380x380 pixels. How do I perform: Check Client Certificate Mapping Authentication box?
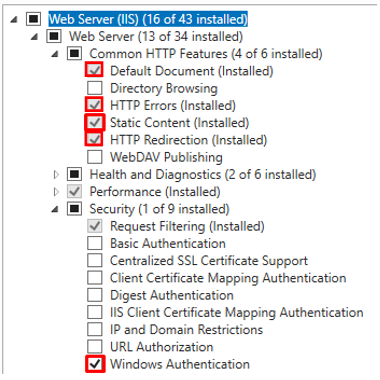pos(95,278)
